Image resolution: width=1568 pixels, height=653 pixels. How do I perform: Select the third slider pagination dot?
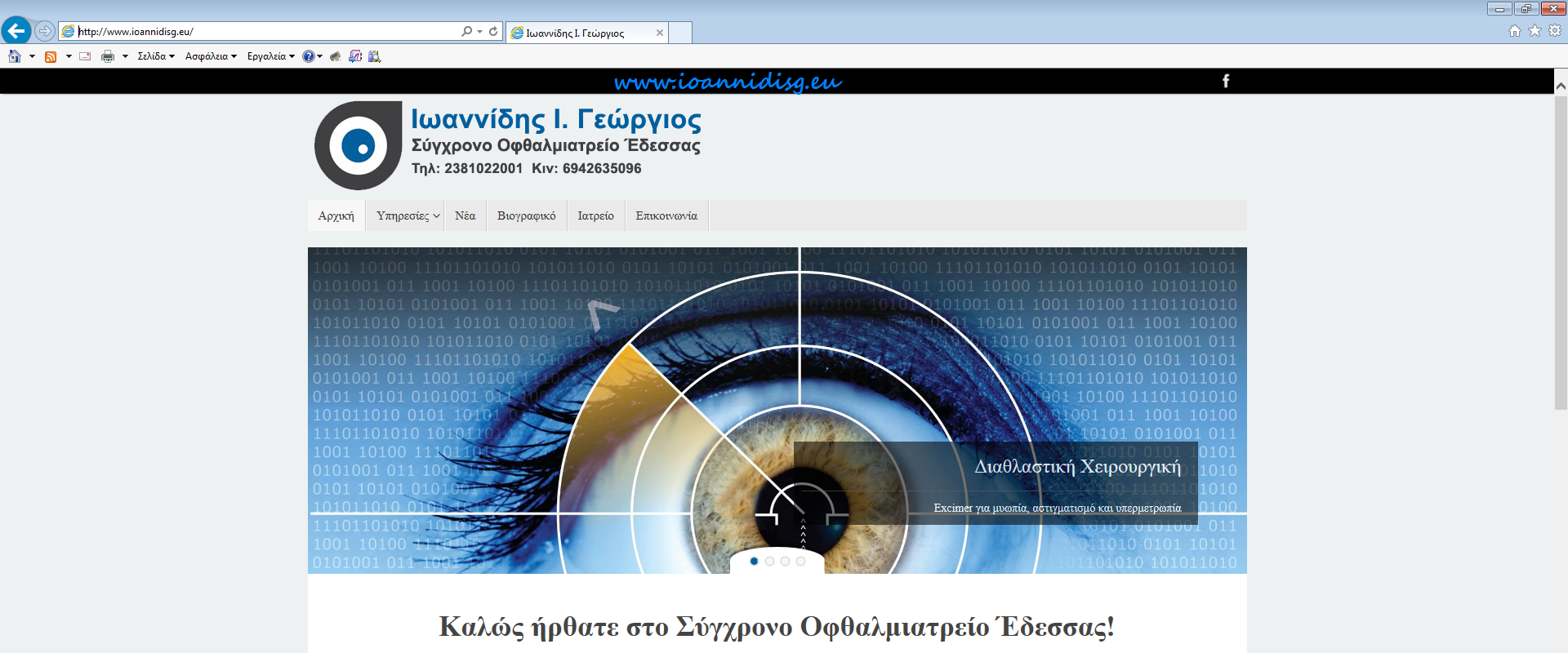785,561
